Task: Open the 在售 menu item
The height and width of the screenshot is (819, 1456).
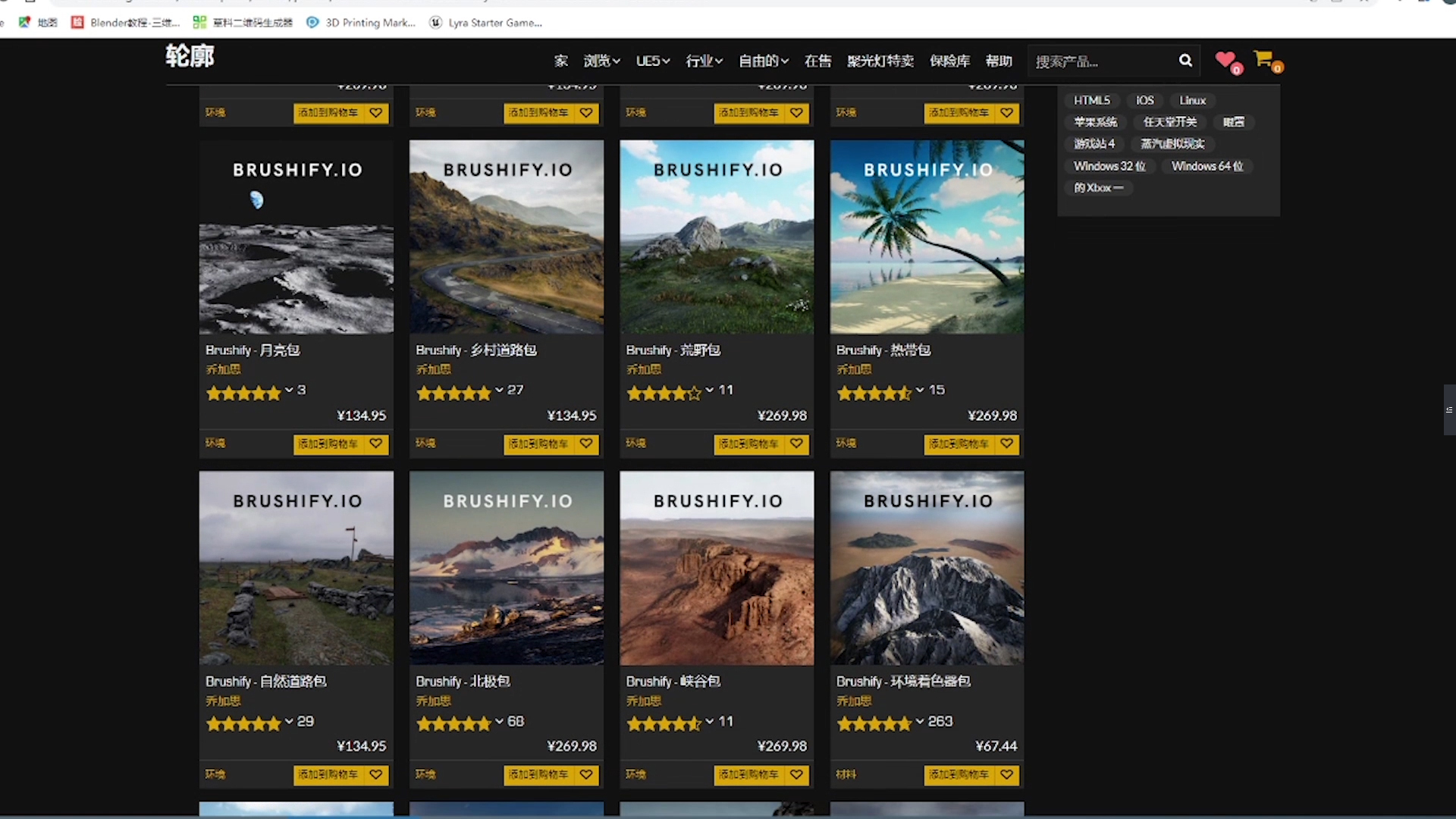Action: 817,61
